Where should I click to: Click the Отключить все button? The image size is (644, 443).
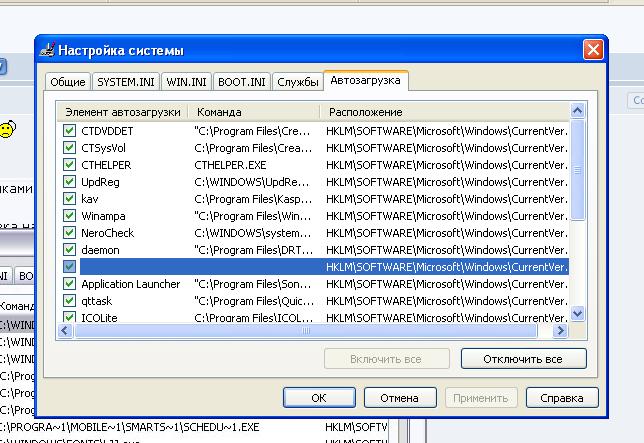pyautogui.click(x=523, y=358)
